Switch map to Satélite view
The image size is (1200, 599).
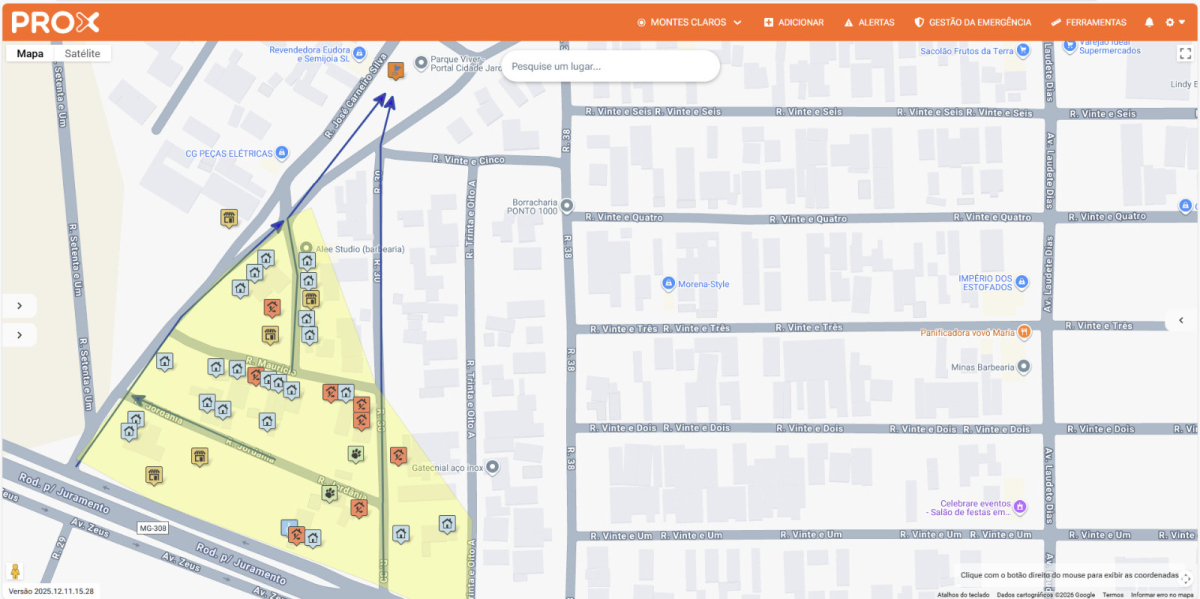pos(82,54)
